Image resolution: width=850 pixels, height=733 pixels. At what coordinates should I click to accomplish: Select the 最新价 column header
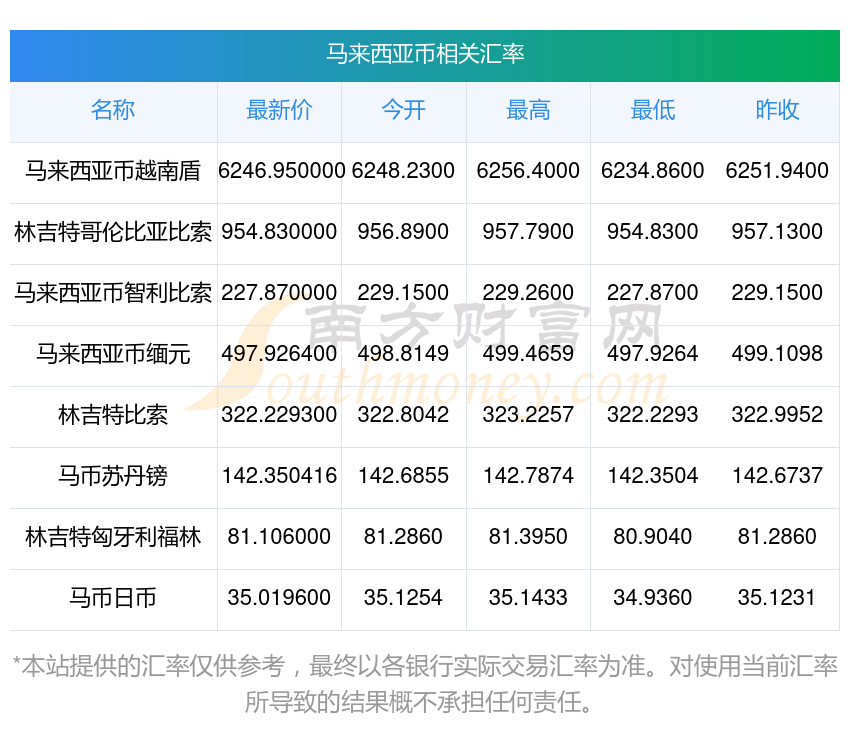[x=279, y=110]
